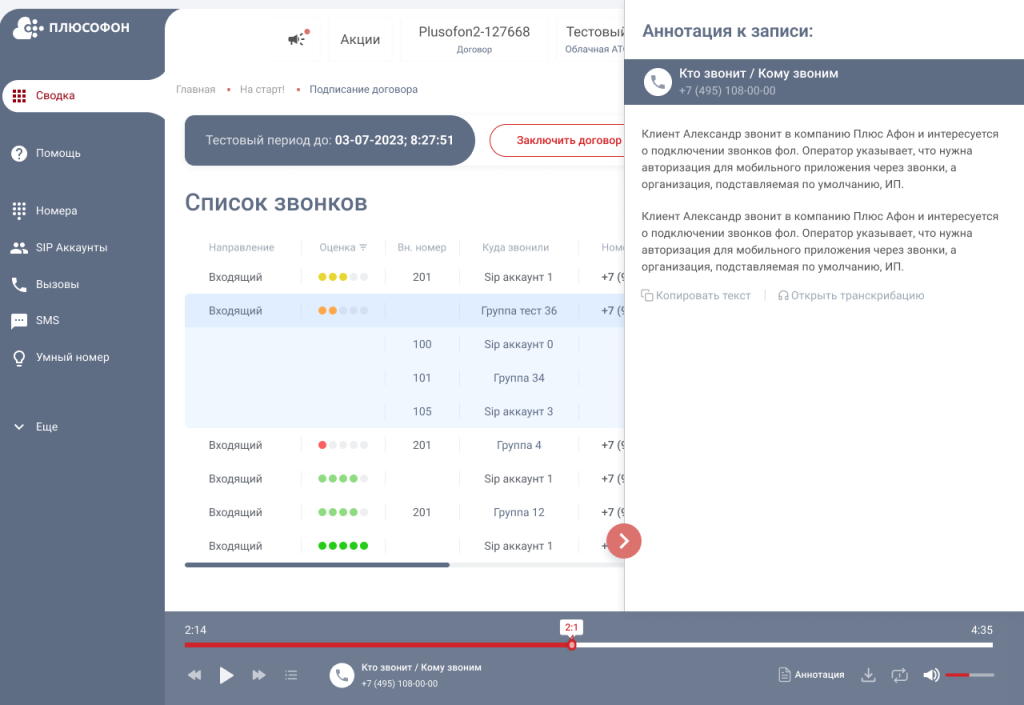Click the playback position marker on timeline
Screen dimensions: 1024x705
(x=572, y=645)
